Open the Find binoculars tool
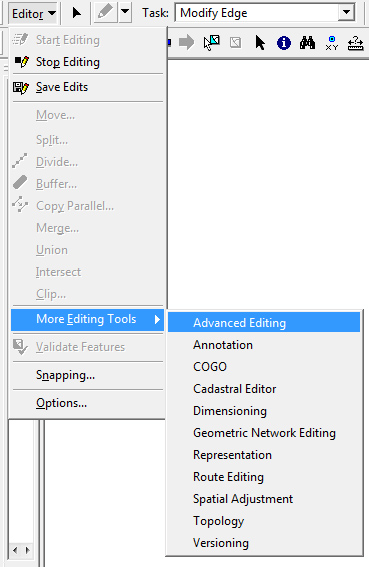 click(308, 43)
